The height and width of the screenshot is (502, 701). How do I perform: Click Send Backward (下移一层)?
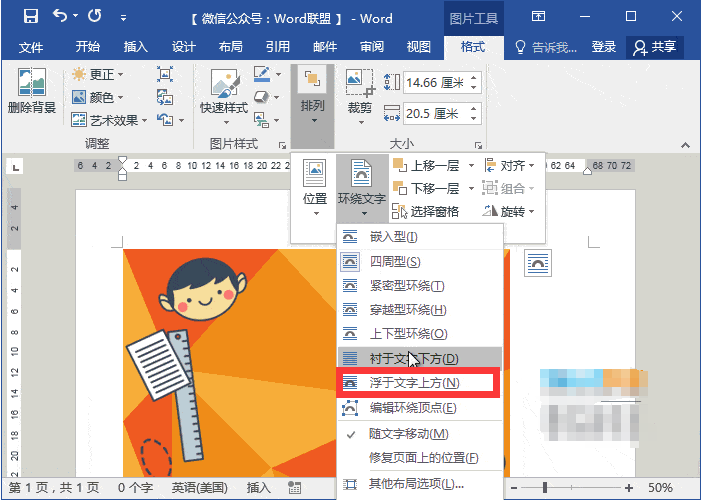click(426, 188)
